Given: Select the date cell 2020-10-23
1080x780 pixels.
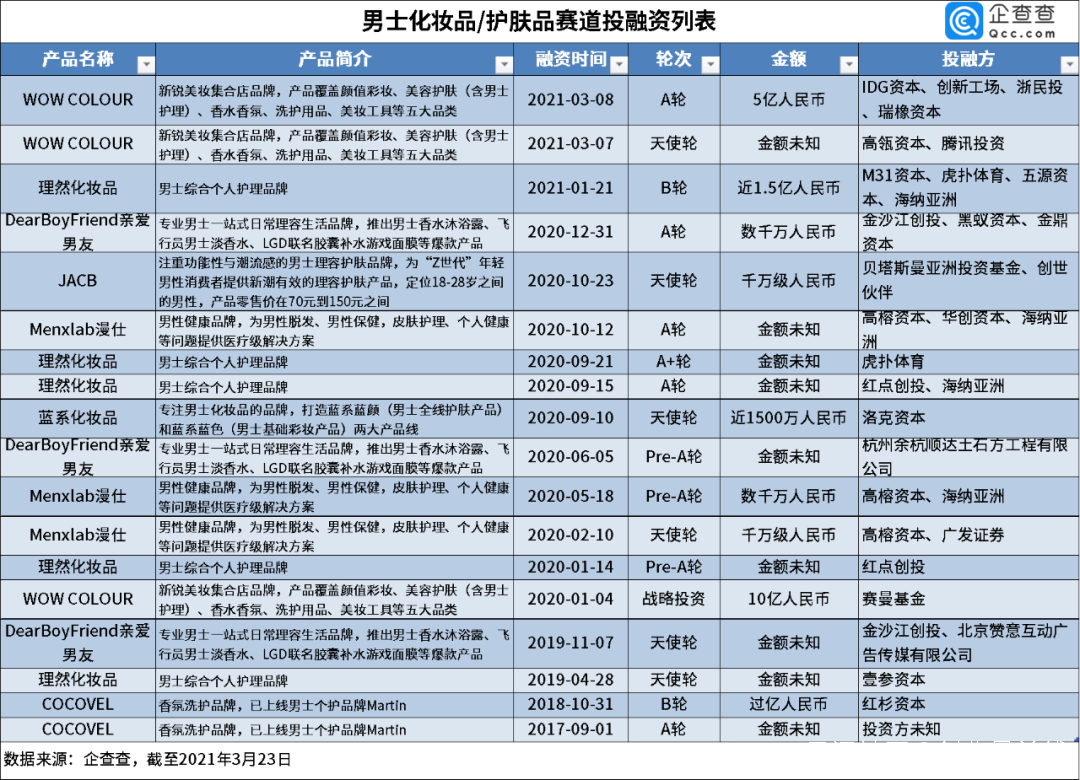Looking at the screenshot, I should point(571,281).
